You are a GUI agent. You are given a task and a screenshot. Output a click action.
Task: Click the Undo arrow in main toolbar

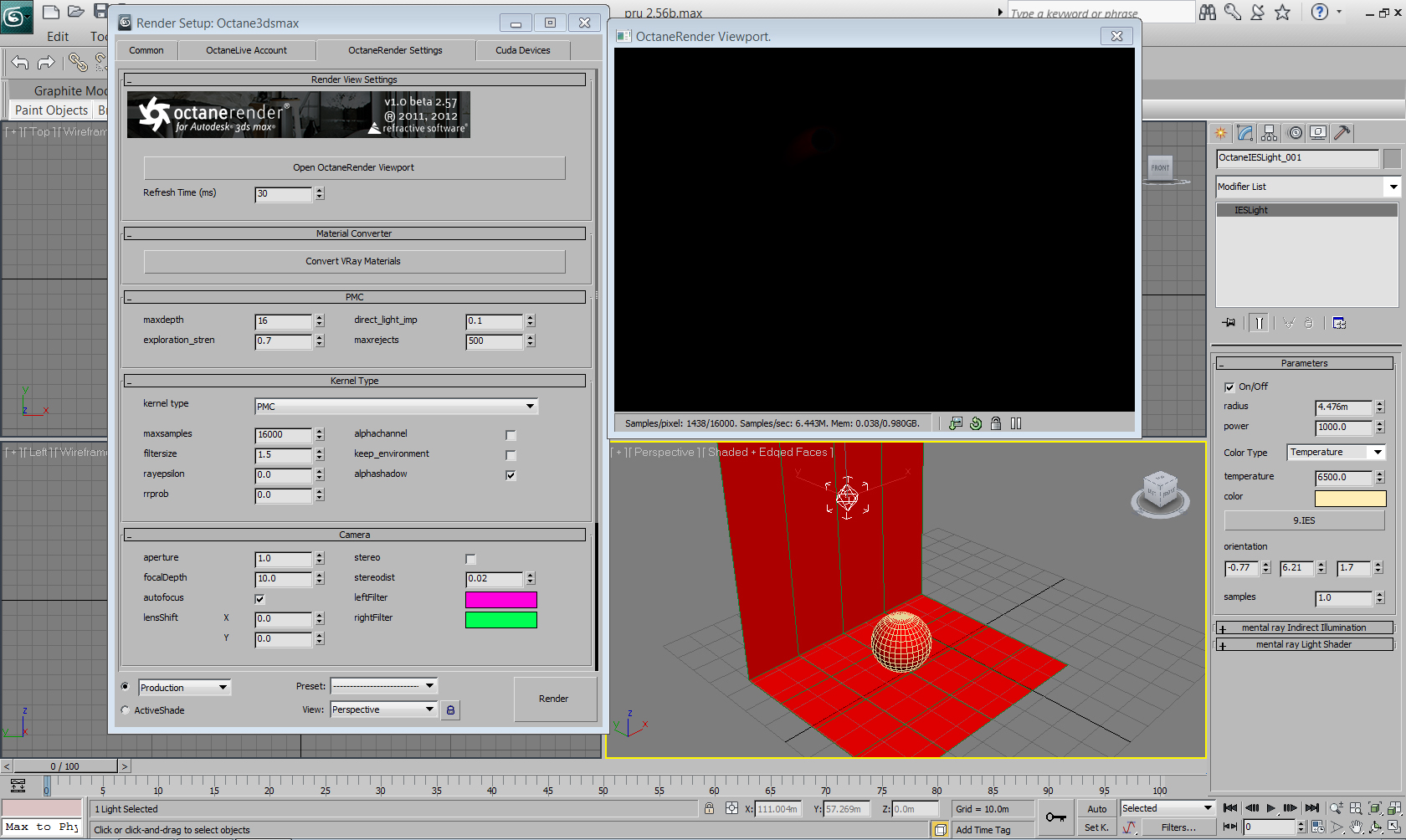click(20, 63)
